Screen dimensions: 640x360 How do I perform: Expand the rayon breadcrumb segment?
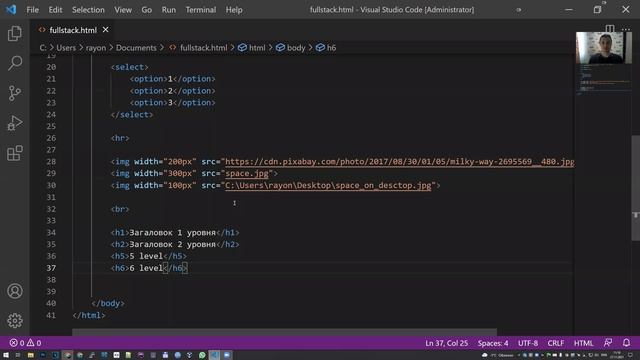pyautogui.click(x=96, y=48)
